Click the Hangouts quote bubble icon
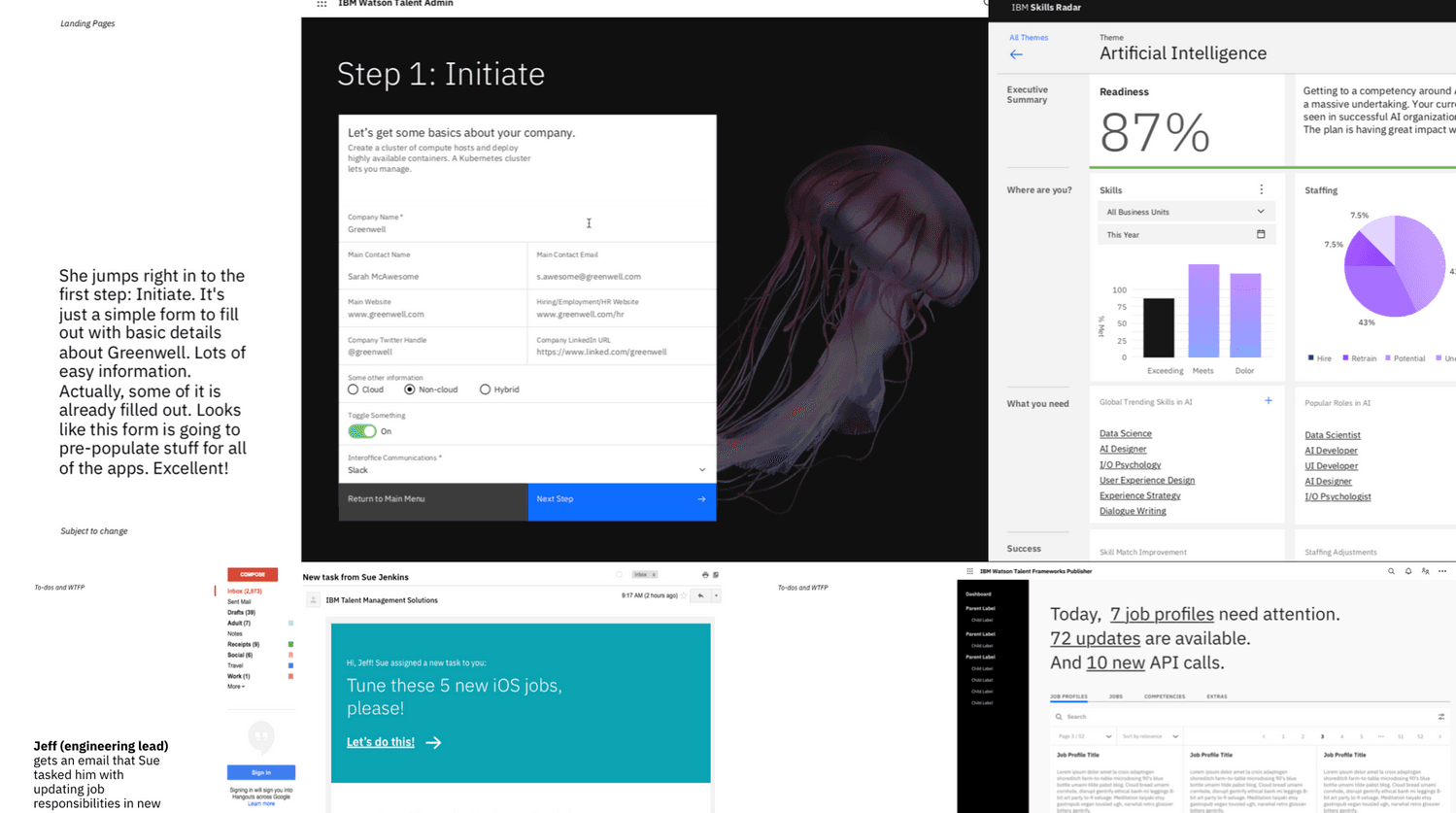This screenshot has height=813, width=1456. coord(260,736)
